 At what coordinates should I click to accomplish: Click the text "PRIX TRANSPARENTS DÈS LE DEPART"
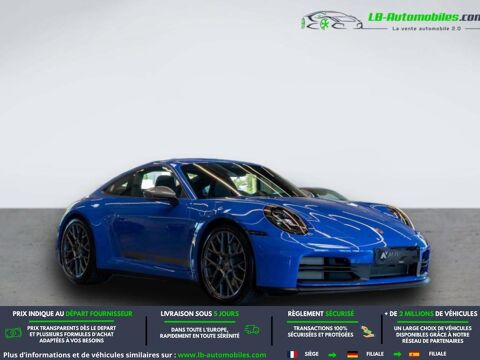pos(72,328)
